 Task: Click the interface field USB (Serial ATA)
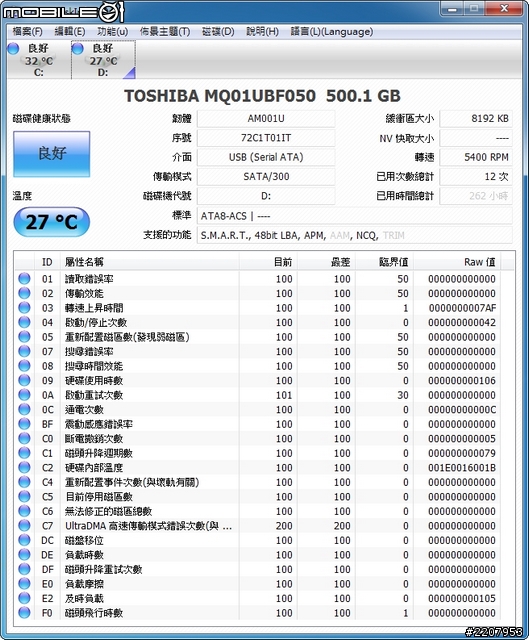point(266,157)
